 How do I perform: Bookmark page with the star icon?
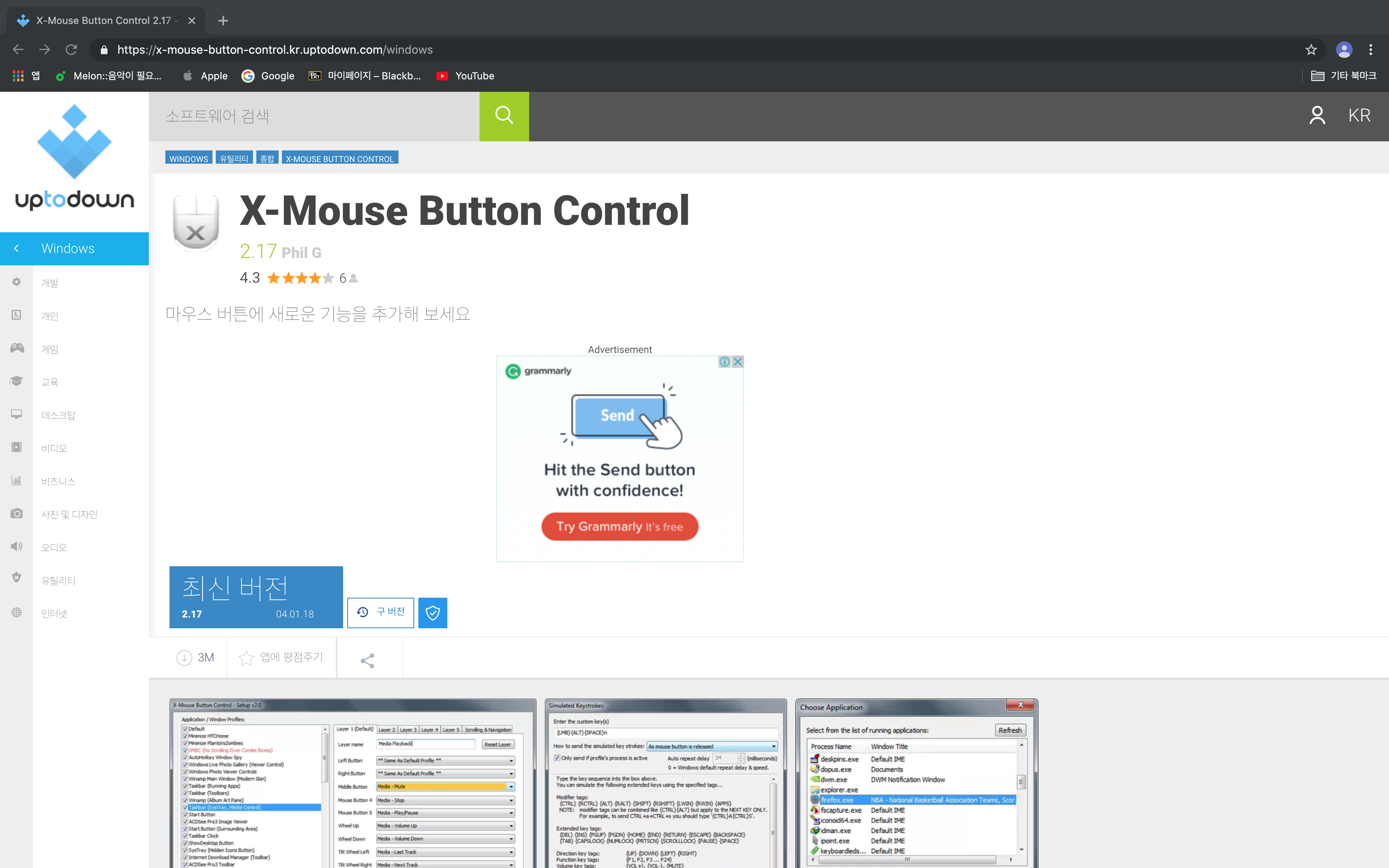coord(1310,50)
